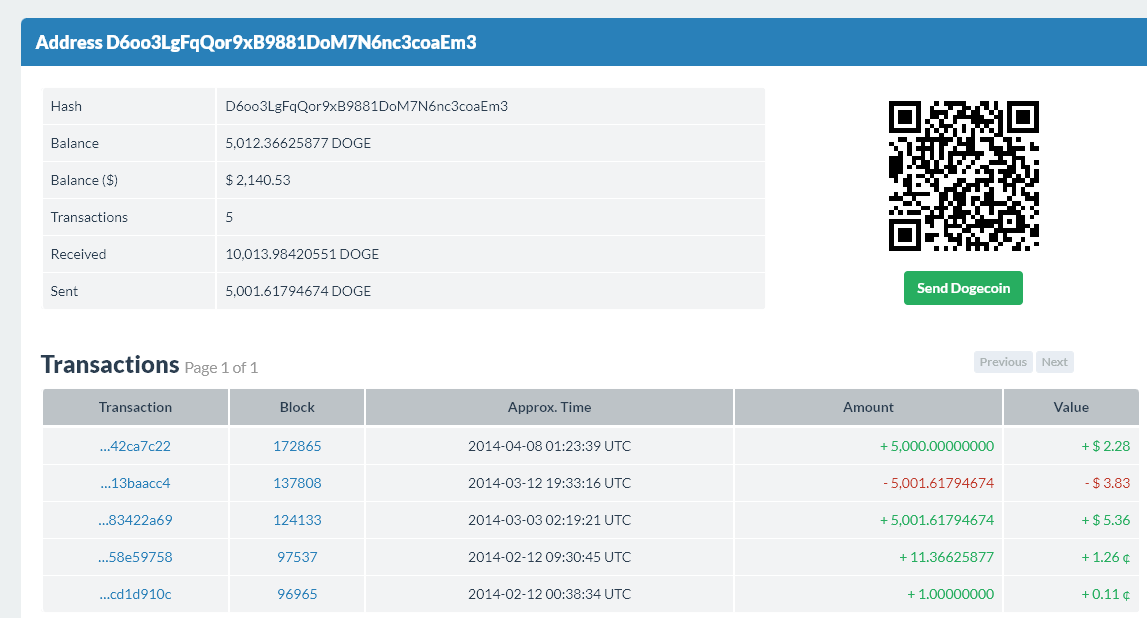Click dollar balance $ 2,140.53

[x=257, y=180]
